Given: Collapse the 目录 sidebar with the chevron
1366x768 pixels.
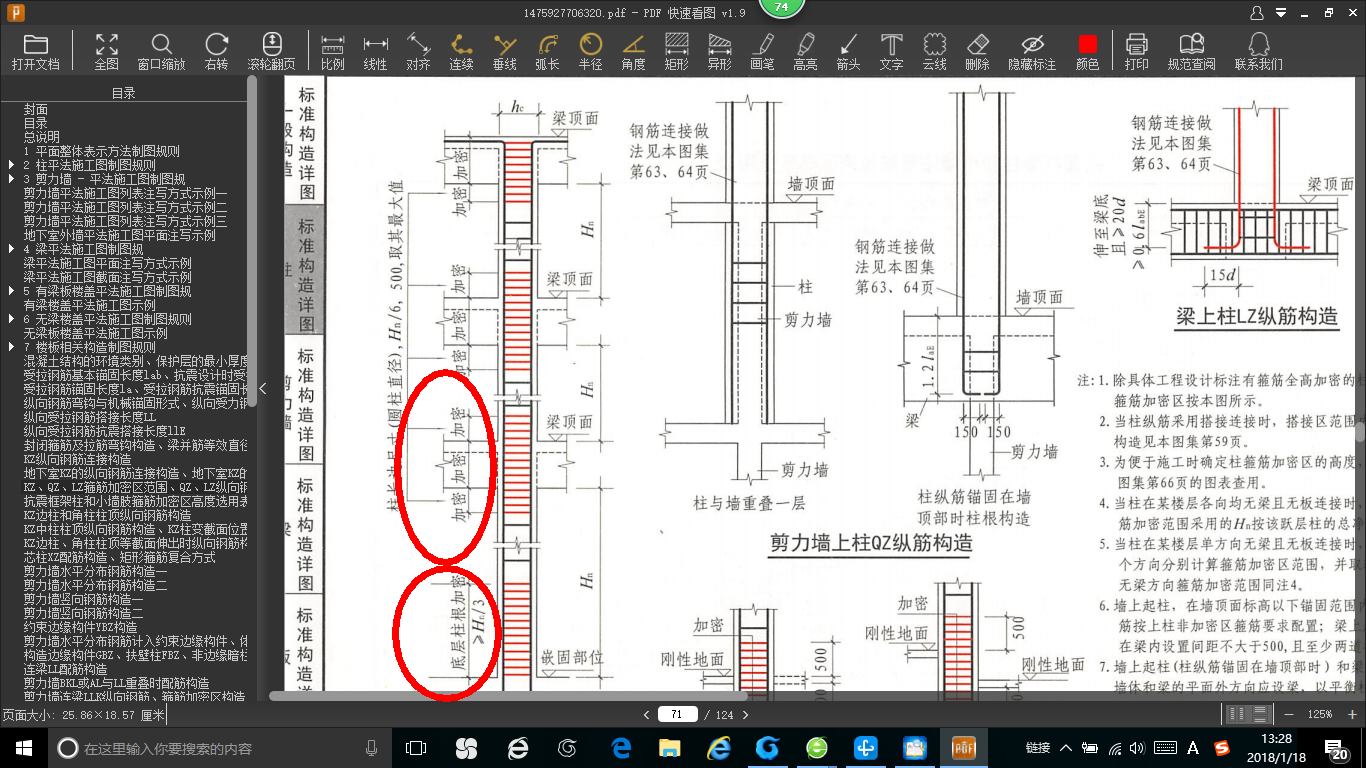Looking at the screenshot, I should [x=262, y=388].
